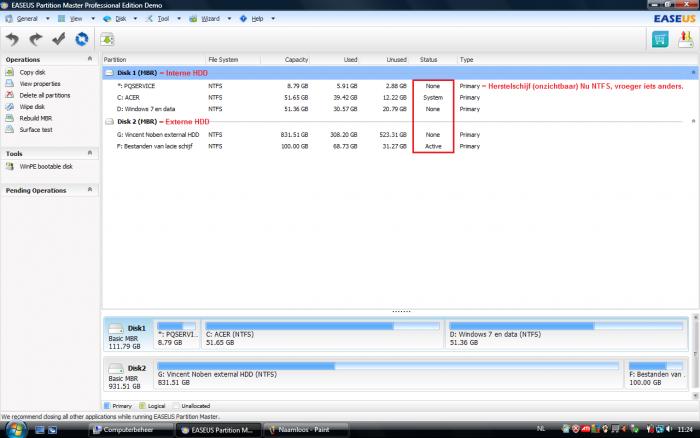700x438 pixels.
Task: Select G: Vincent Noben external HDD row
Action: [x=400, y=134]
